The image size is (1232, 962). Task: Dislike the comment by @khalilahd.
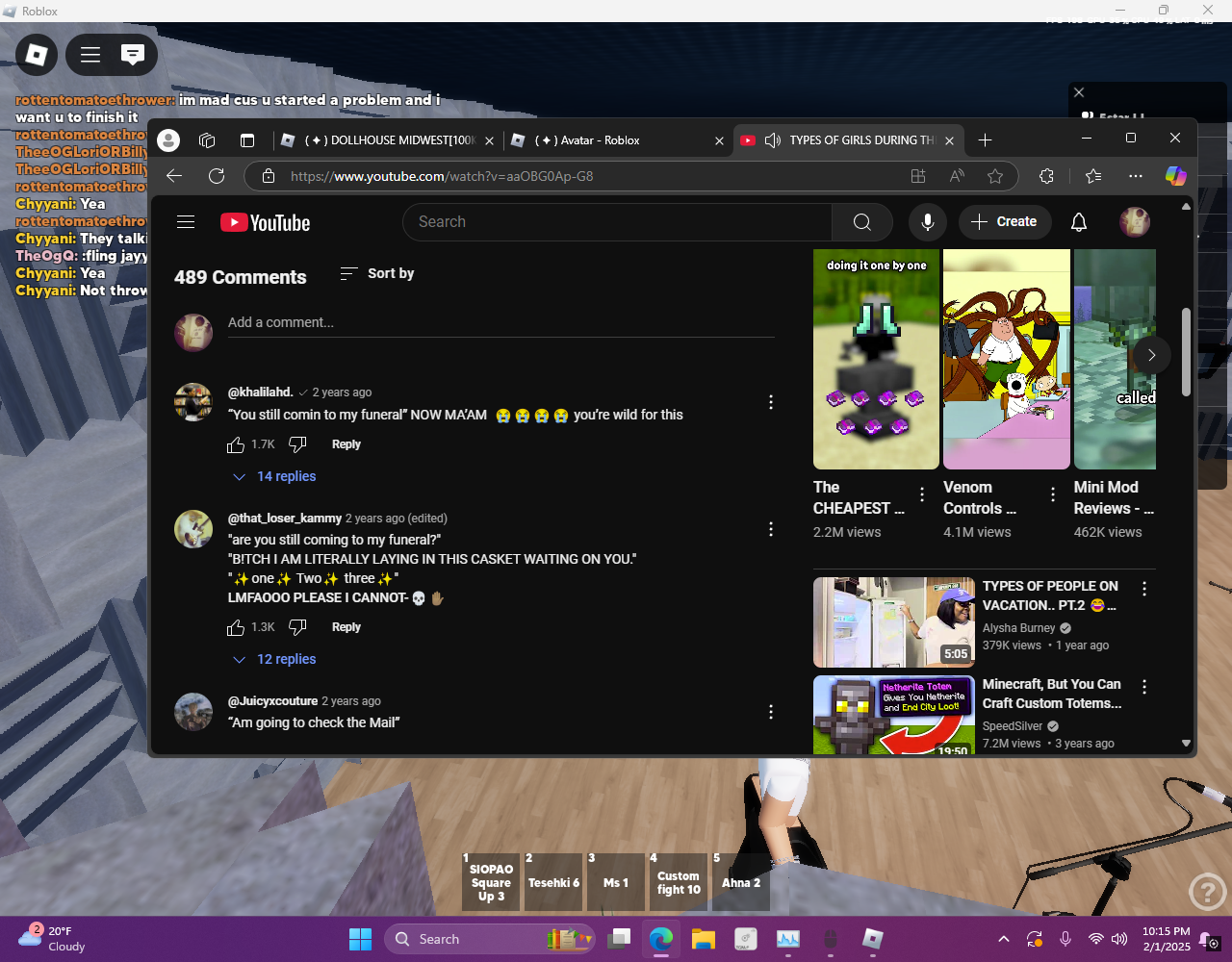tap(297, 444)
